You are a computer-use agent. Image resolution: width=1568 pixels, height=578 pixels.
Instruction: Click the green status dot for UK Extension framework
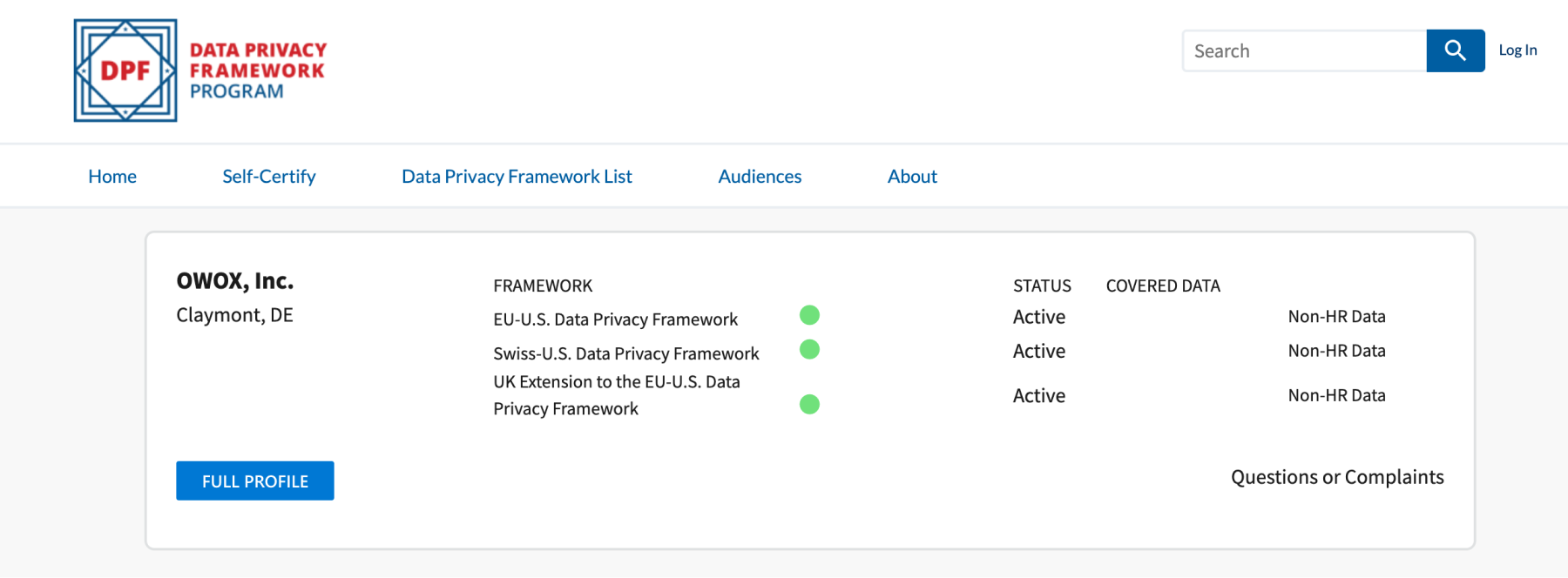click(x=809, y=404)
